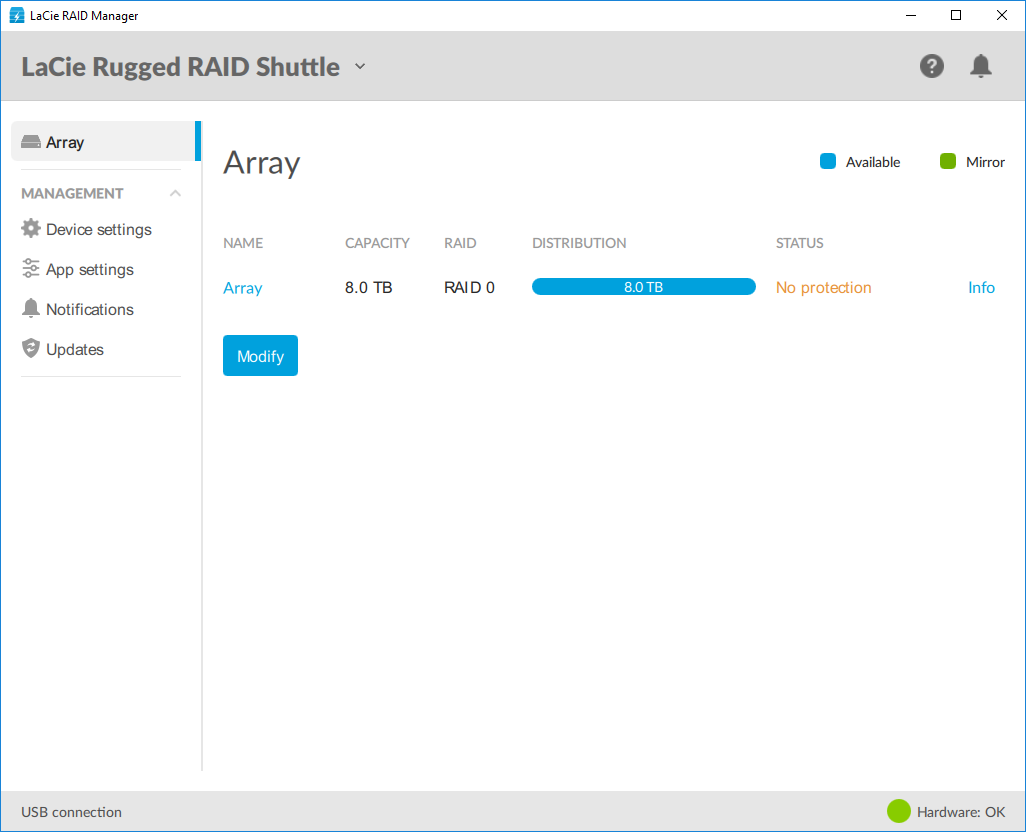This screenshot has width=1026, height=832.
Task: Select the Array sidebar tab
Action: tap(106, 141)
